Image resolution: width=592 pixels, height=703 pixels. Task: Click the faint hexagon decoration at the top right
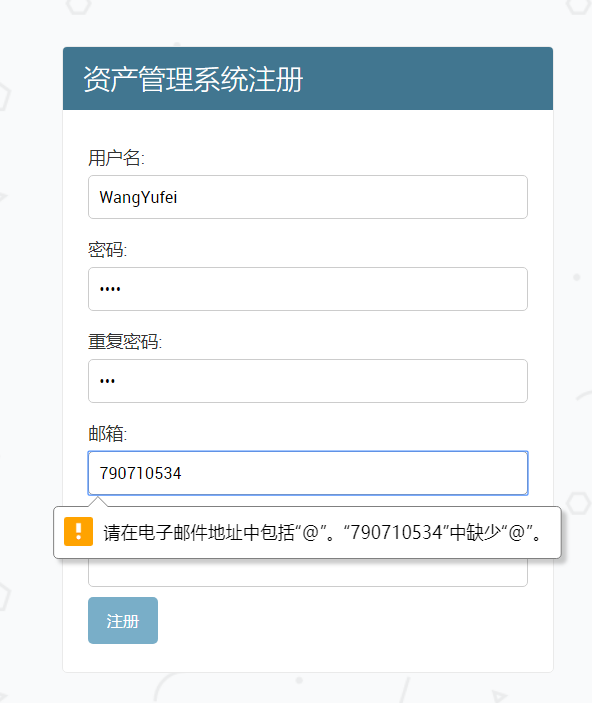point(579,5)
